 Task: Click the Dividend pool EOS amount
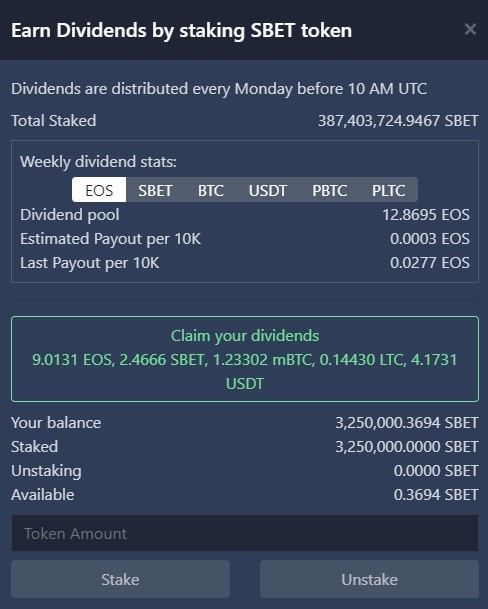[x=426, y=215]
